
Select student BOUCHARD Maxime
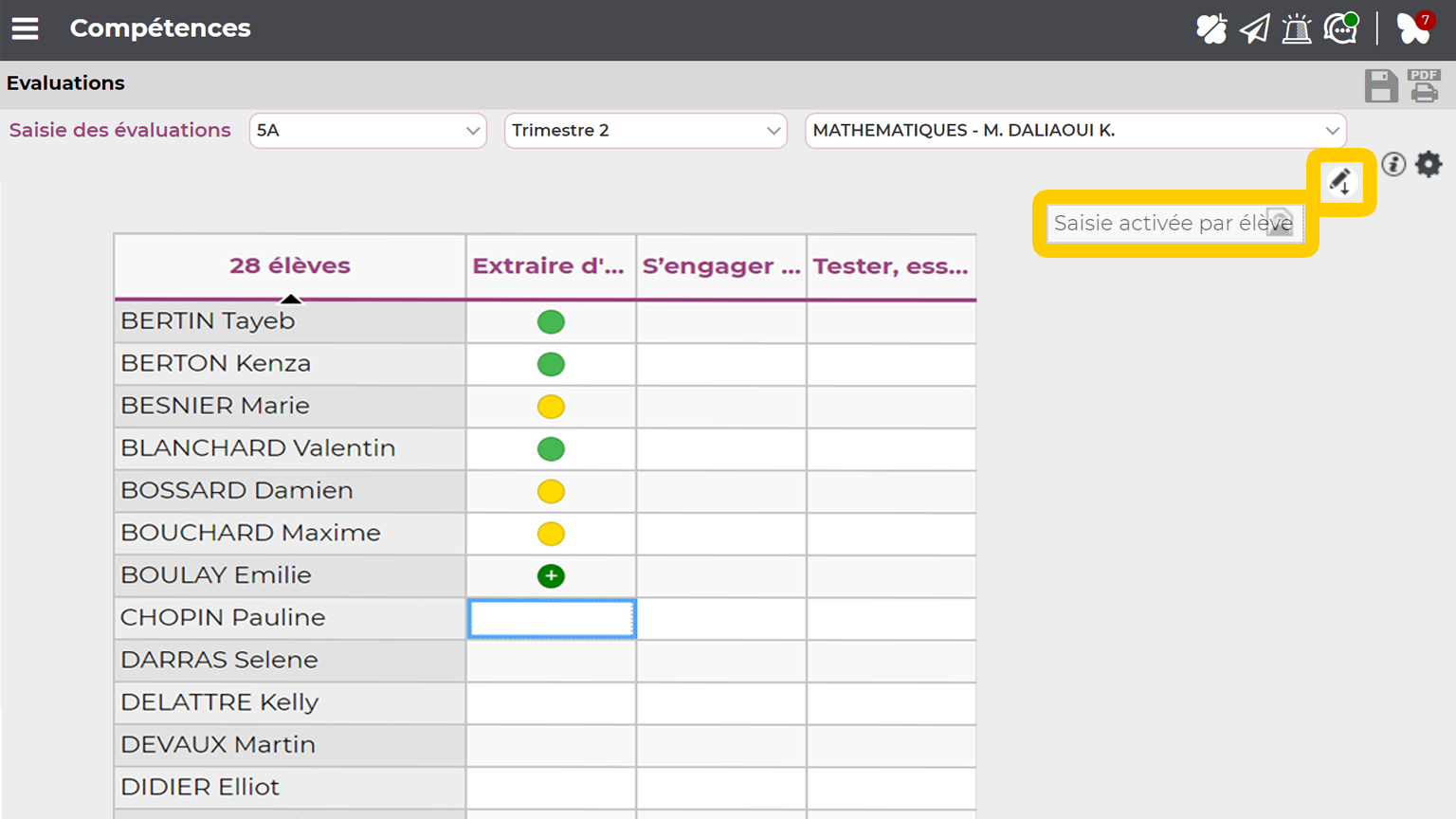pos(290,533)
